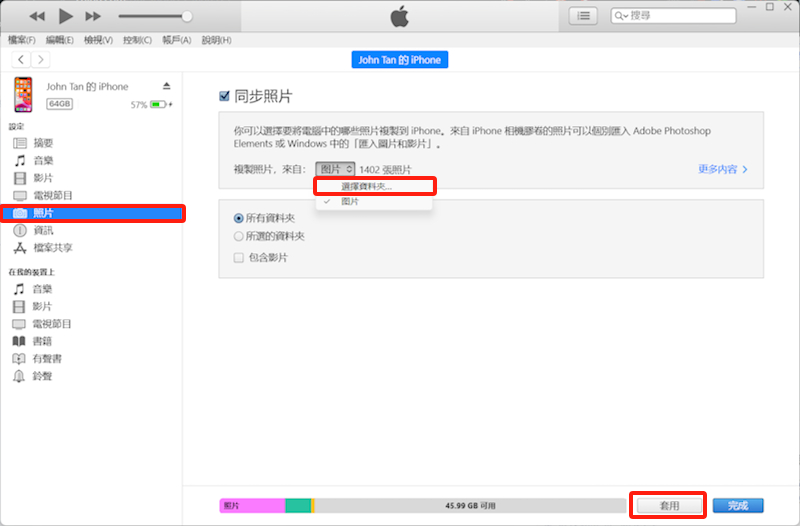Screen dimensions: 800x526
Task: Toggle the 同步照片 checkbox
Action: (x=224, y=96)
